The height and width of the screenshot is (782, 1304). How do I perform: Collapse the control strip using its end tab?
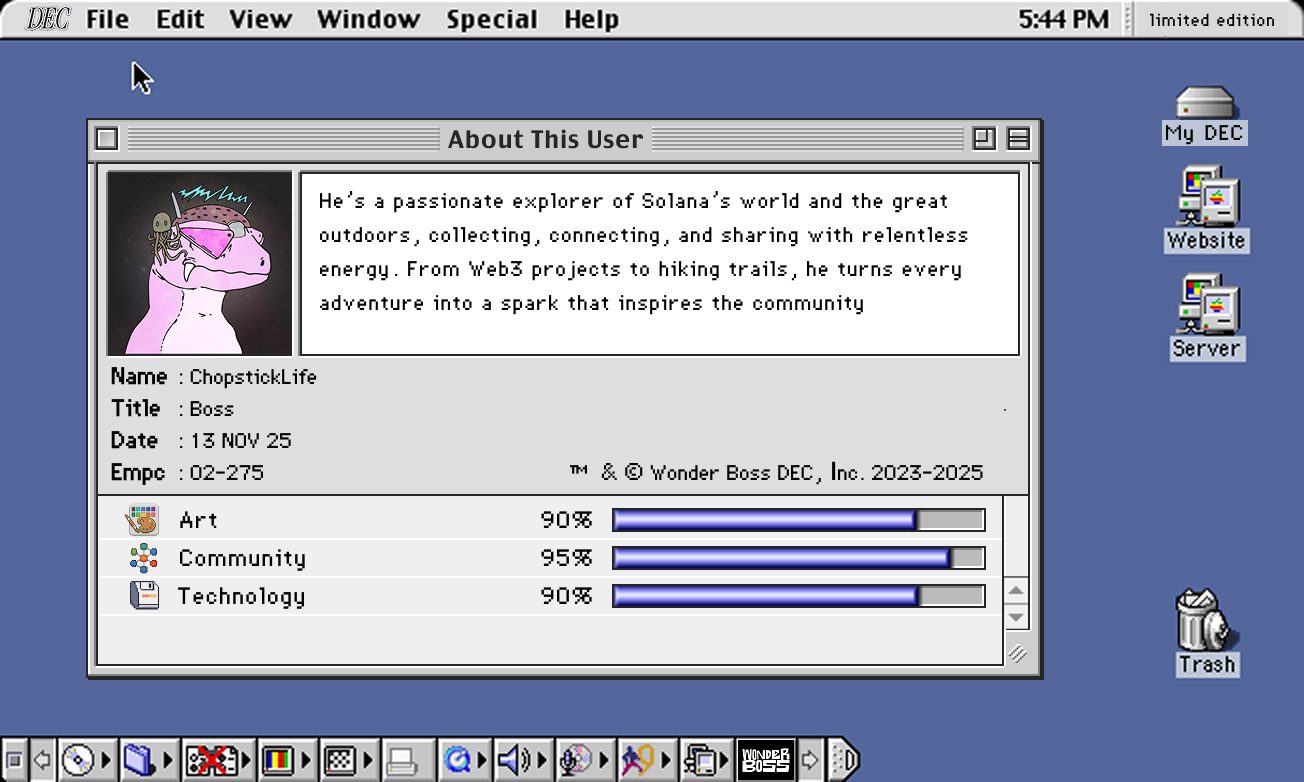click(x=842, y=761)
